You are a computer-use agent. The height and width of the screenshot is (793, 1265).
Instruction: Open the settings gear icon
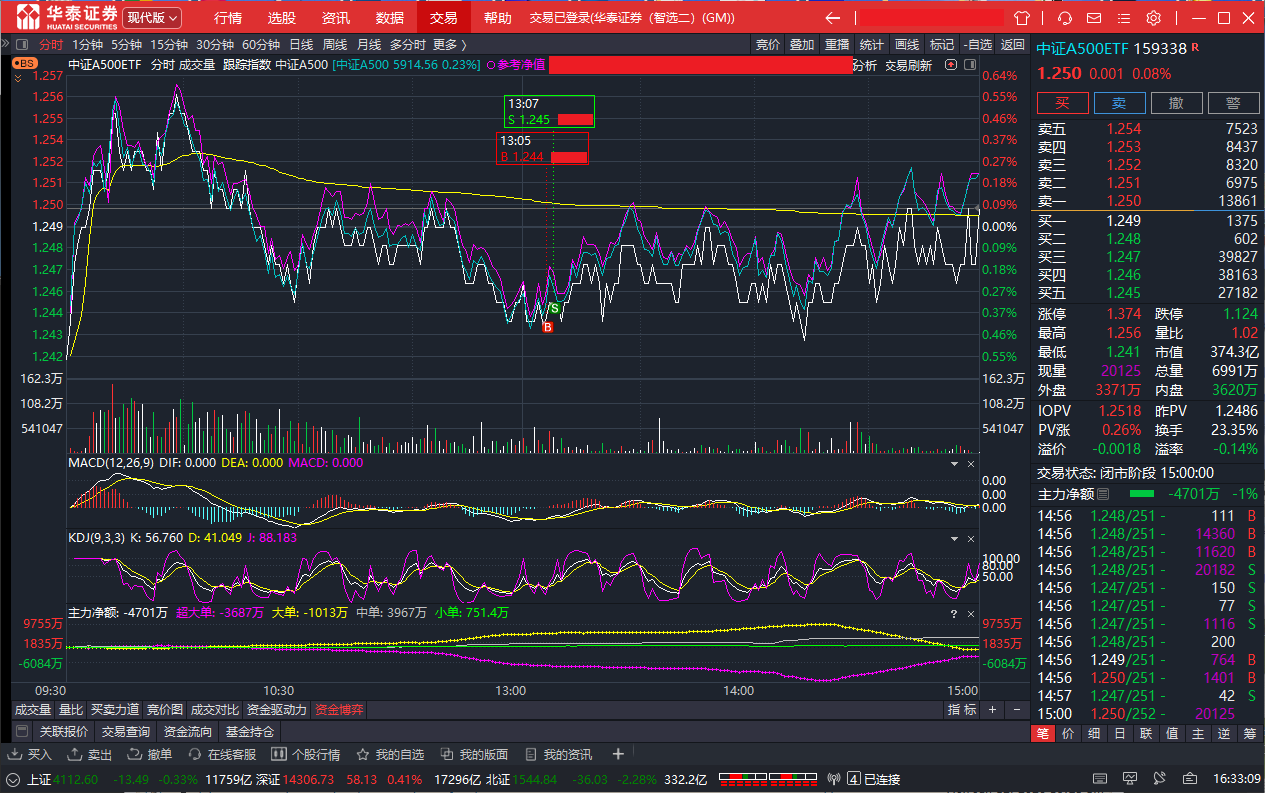(1153, 18)
